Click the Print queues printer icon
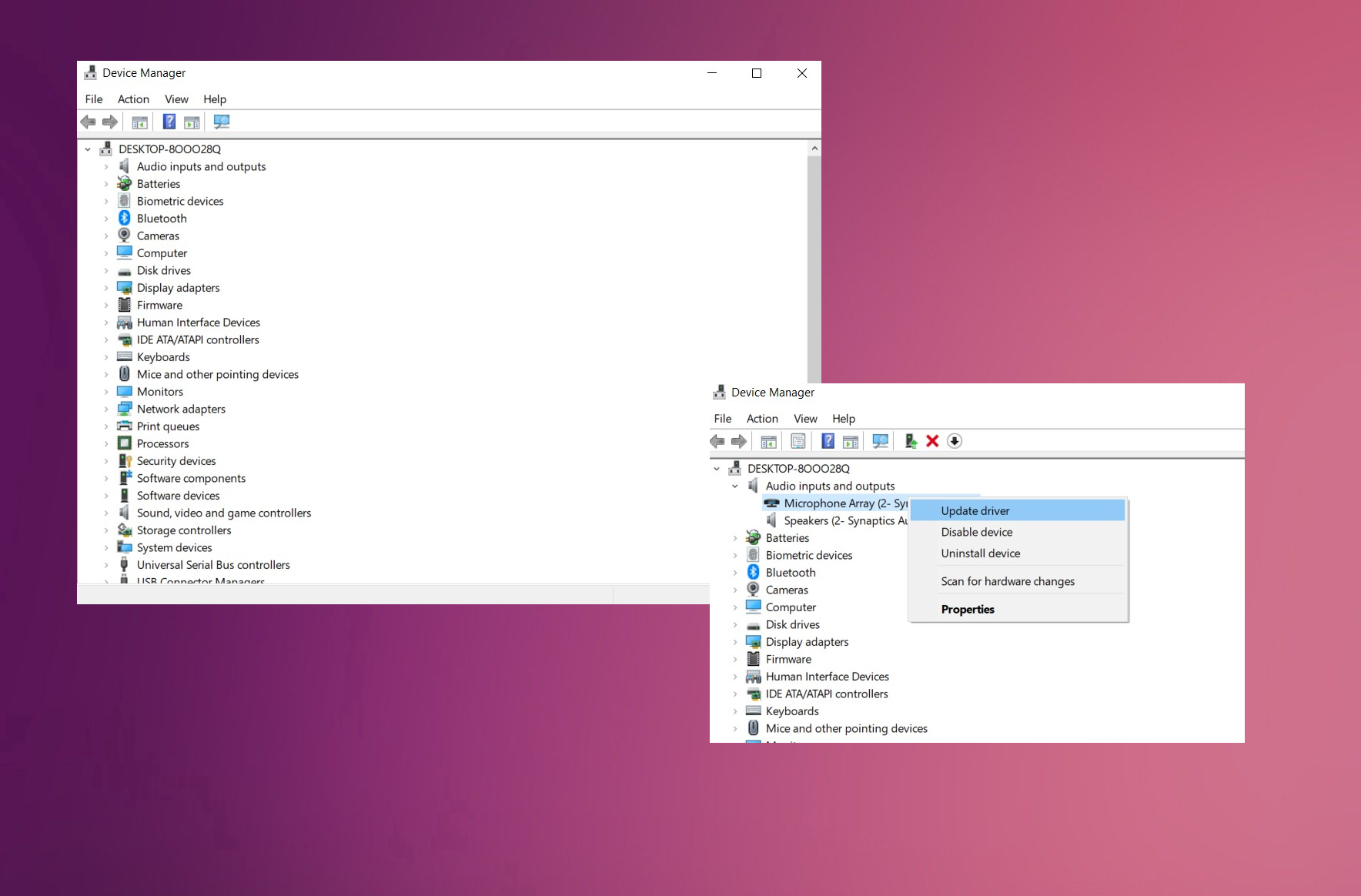 tap(125, 426)
